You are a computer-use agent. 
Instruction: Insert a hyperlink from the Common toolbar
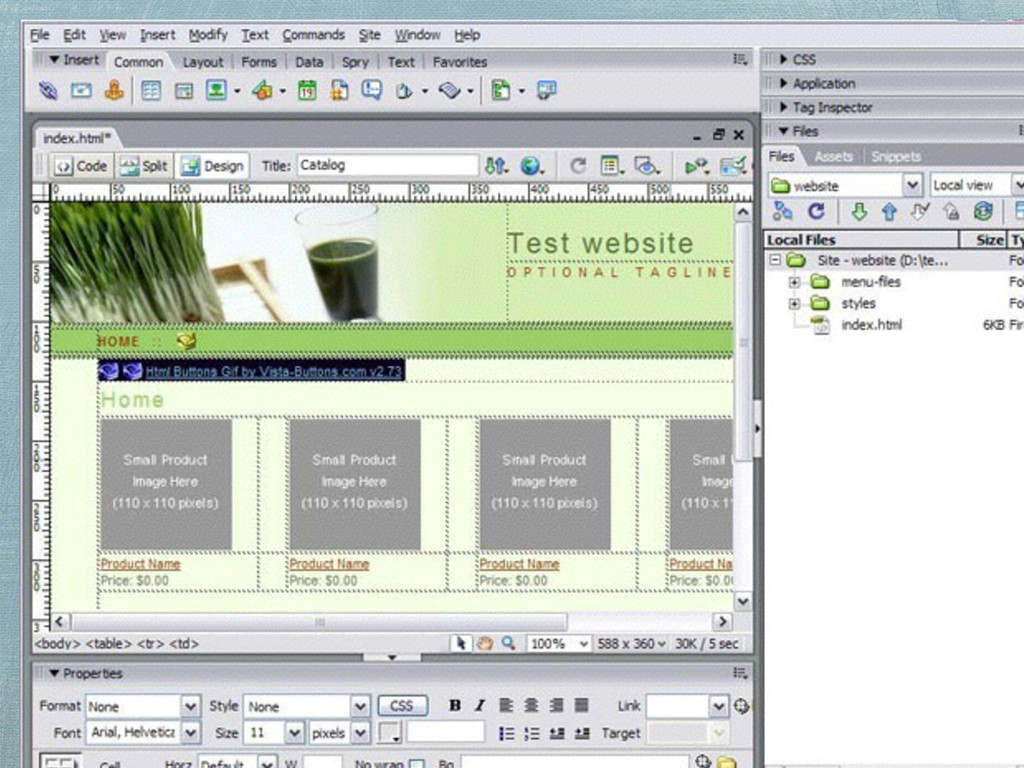pyautogui.click(x=48, y=90)
